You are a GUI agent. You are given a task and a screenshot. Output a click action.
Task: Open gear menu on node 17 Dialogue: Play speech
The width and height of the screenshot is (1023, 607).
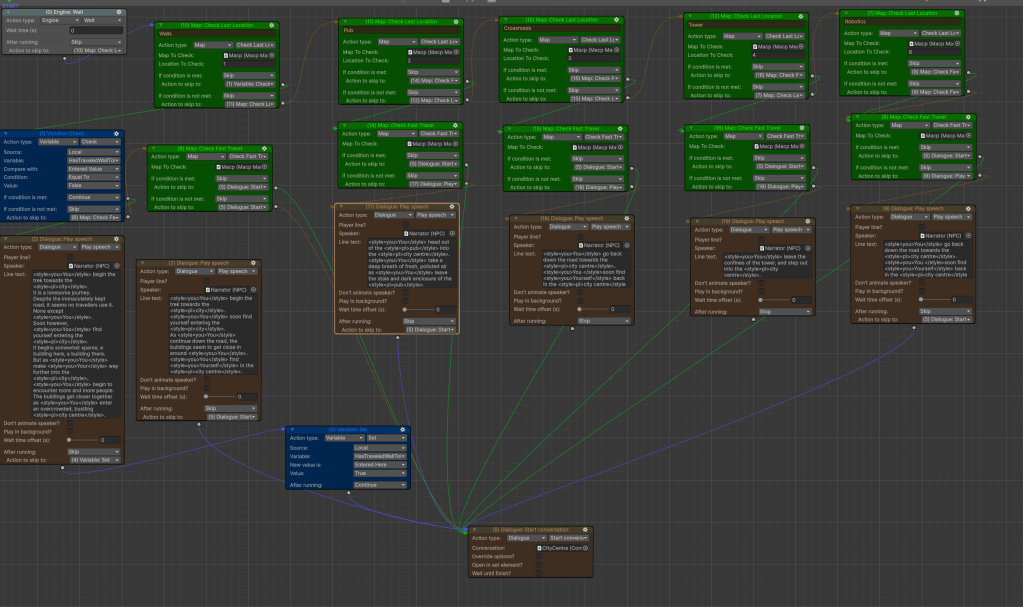click(454, 206)
